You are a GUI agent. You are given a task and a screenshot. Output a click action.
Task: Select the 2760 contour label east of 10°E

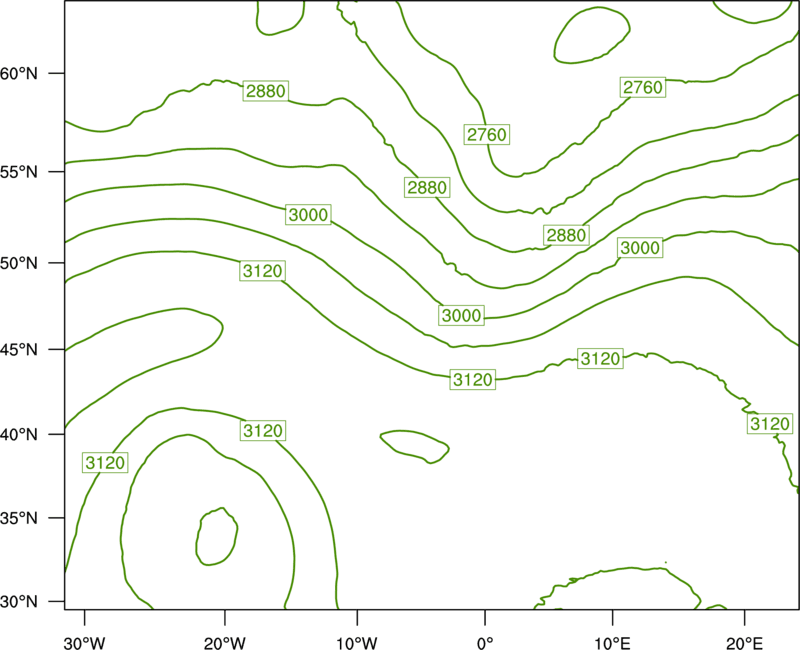[643, 87]
